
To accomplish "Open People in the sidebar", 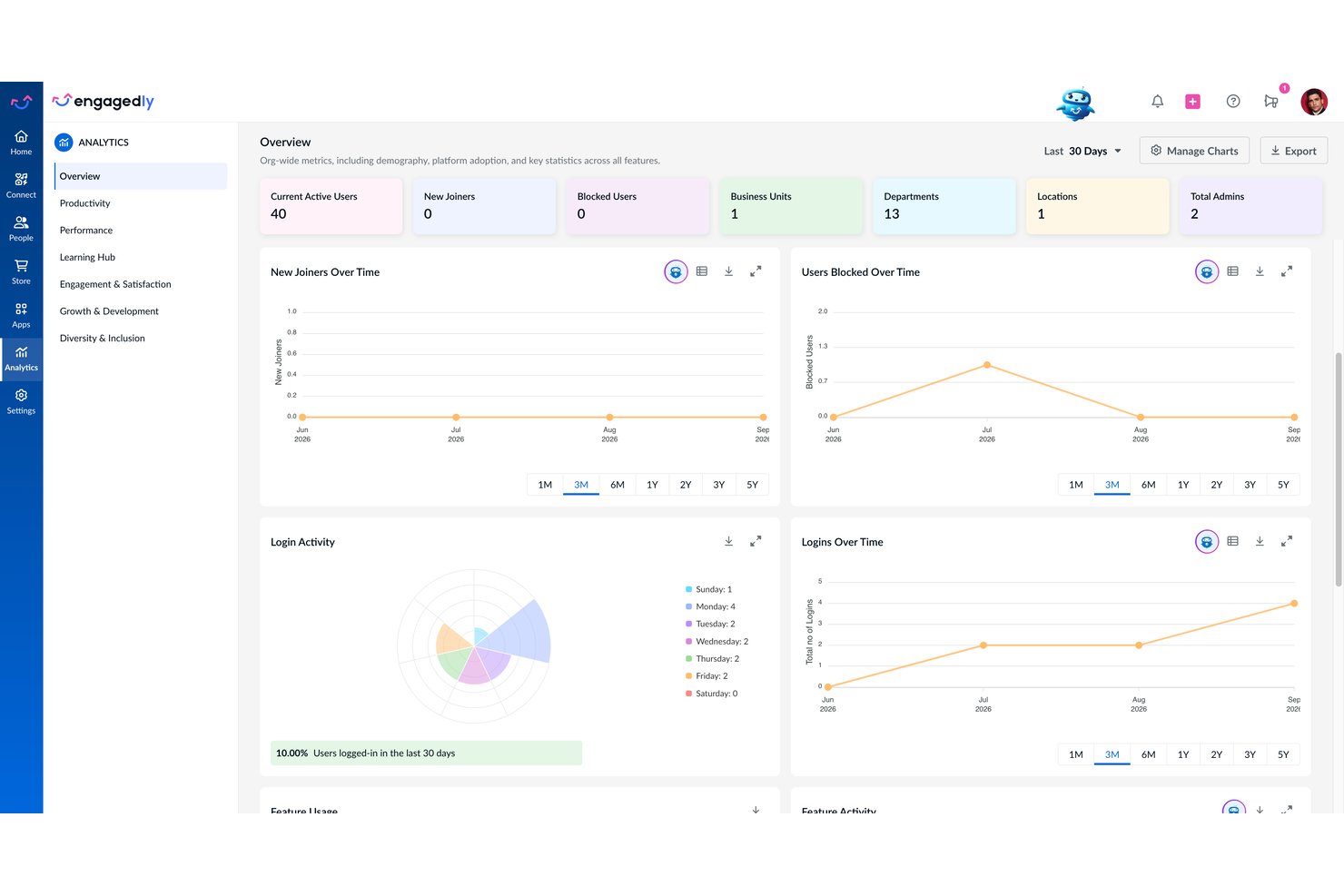I will tap(21, 229).
